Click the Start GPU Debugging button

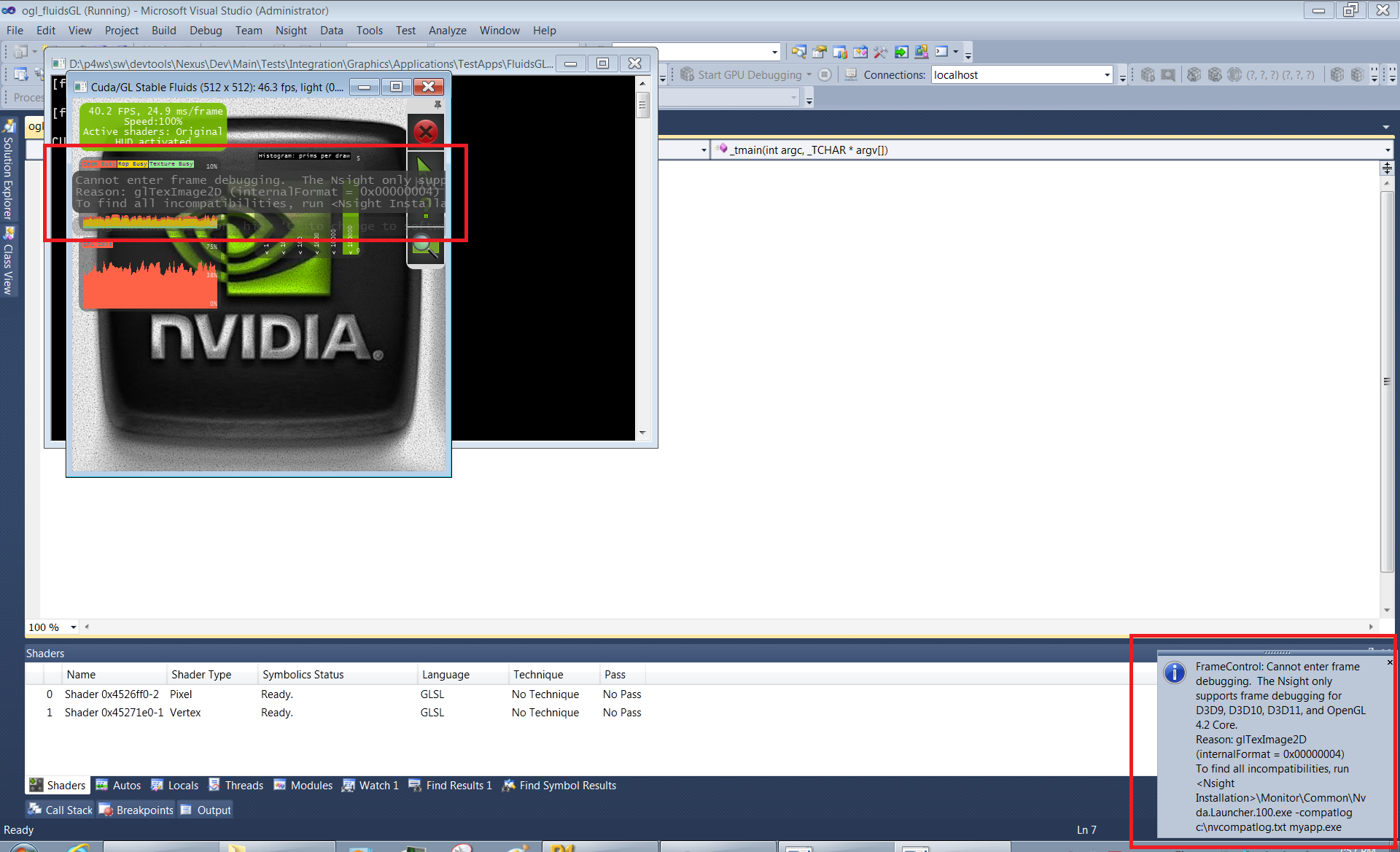pyautogui.click(x=742, y=74)
